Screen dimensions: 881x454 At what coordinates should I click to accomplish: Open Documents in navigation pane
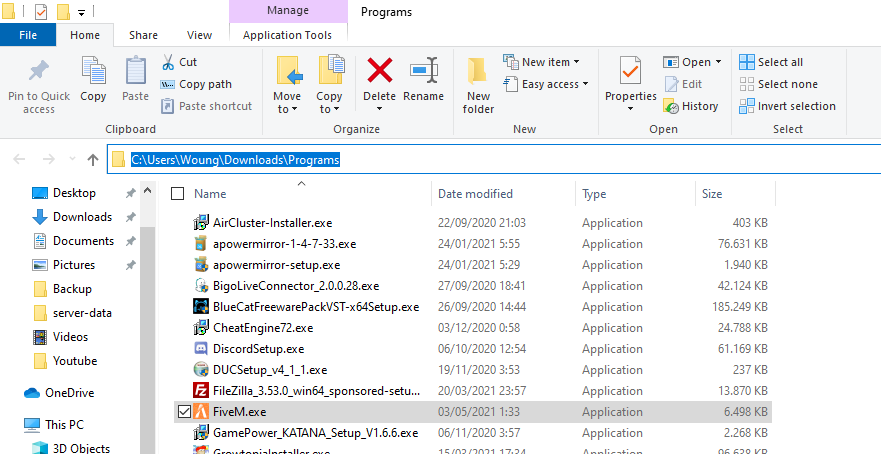[x=83, y=241]
